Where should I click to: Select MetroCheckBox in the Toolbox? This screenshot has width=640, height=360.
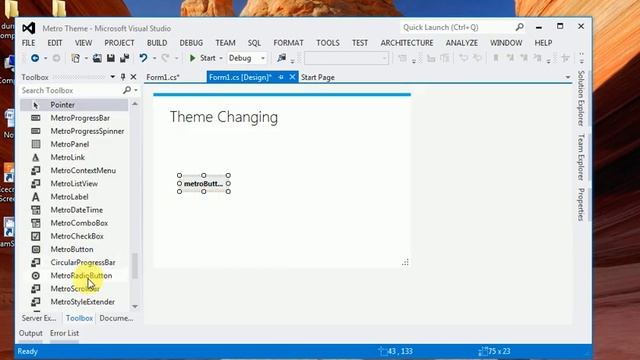(x=74, y=236)
